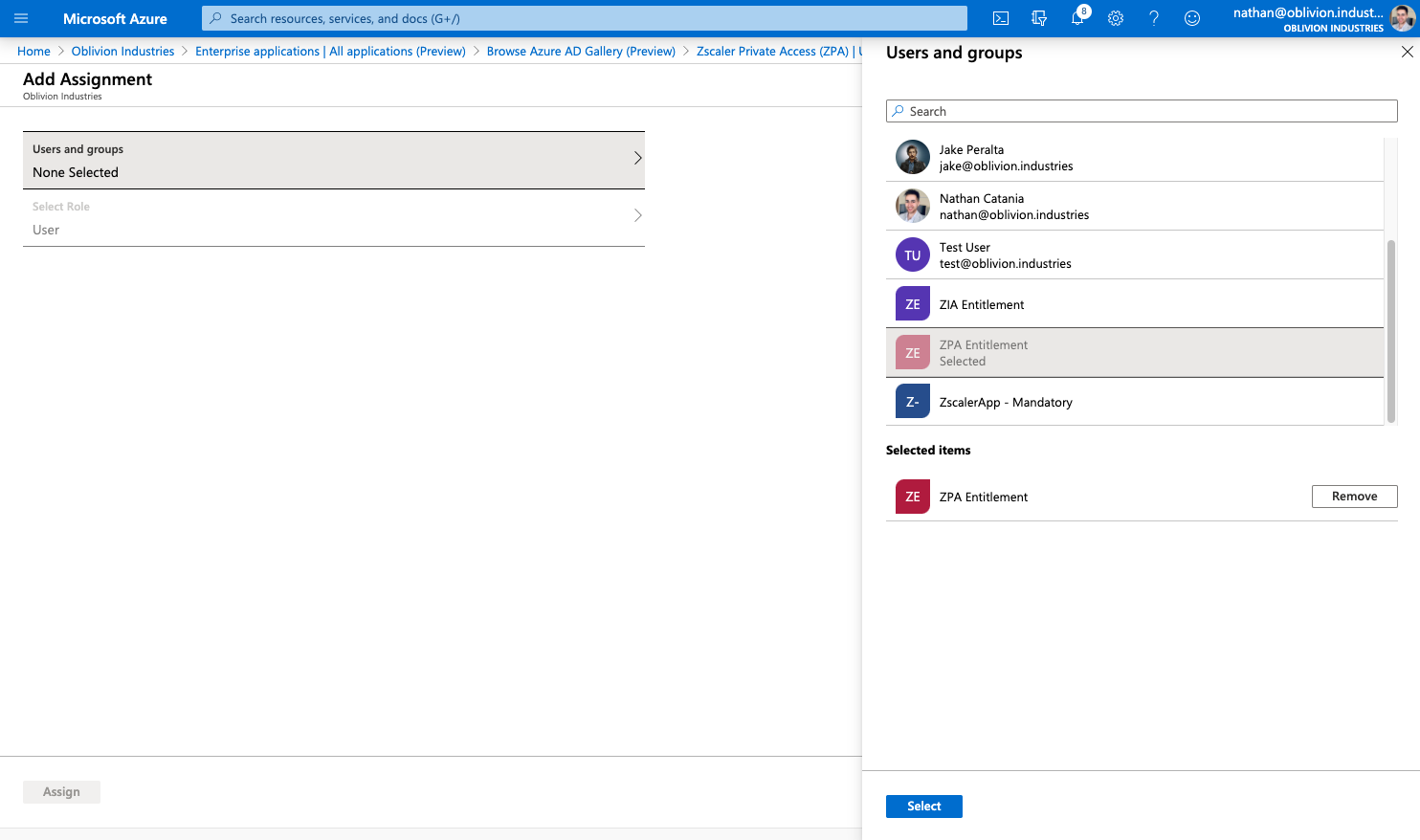This screenshot has height=840, width=1420.
Task: Click the account avatar in the top right
Action: pos(1402,18)
